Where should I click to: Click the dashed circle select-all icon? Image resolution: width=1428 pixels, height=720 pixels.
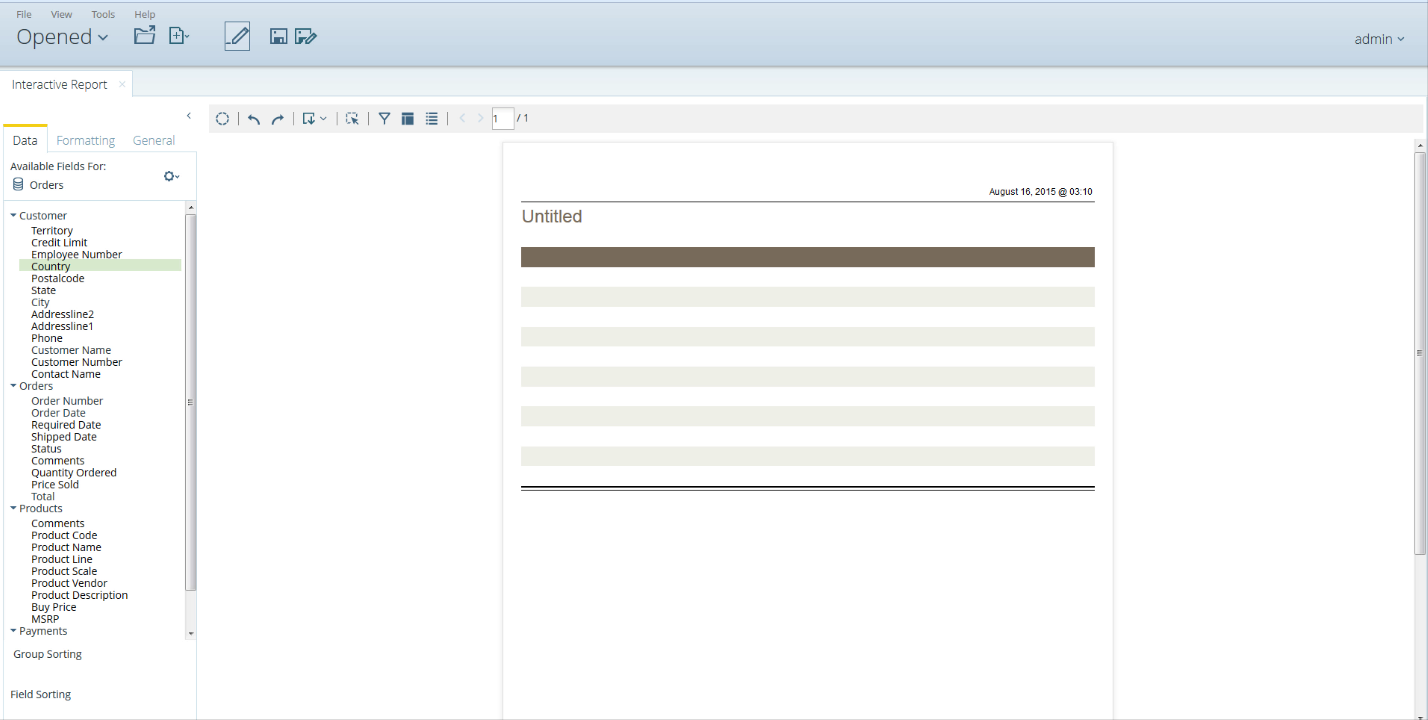[223, 118]
